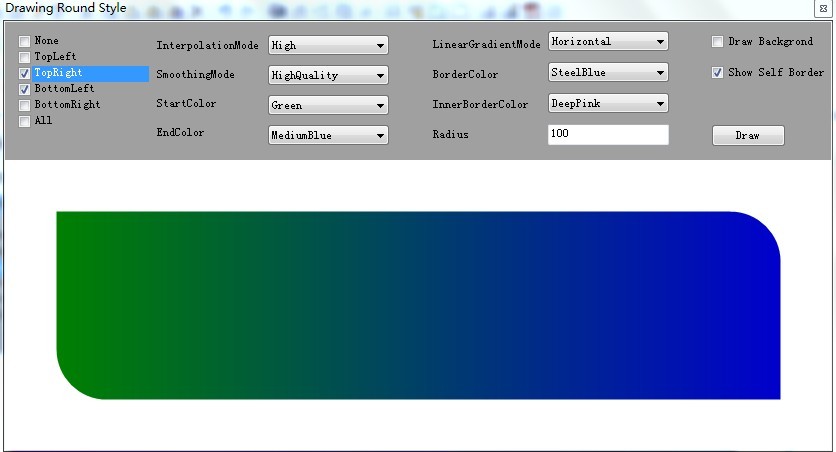The width and height of the screenshot is (836, 452).
Task: Click the Drawing Round Style title text
Action: click(66, 8)
